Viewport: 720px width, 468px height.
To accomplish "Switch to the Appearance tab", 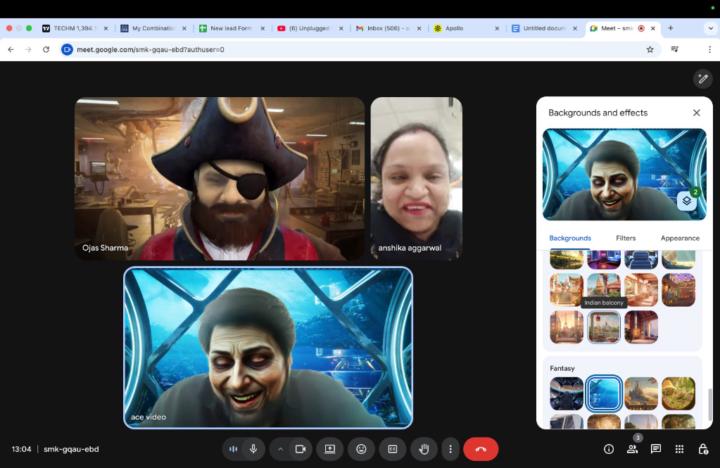I will (x=679, y=238).
